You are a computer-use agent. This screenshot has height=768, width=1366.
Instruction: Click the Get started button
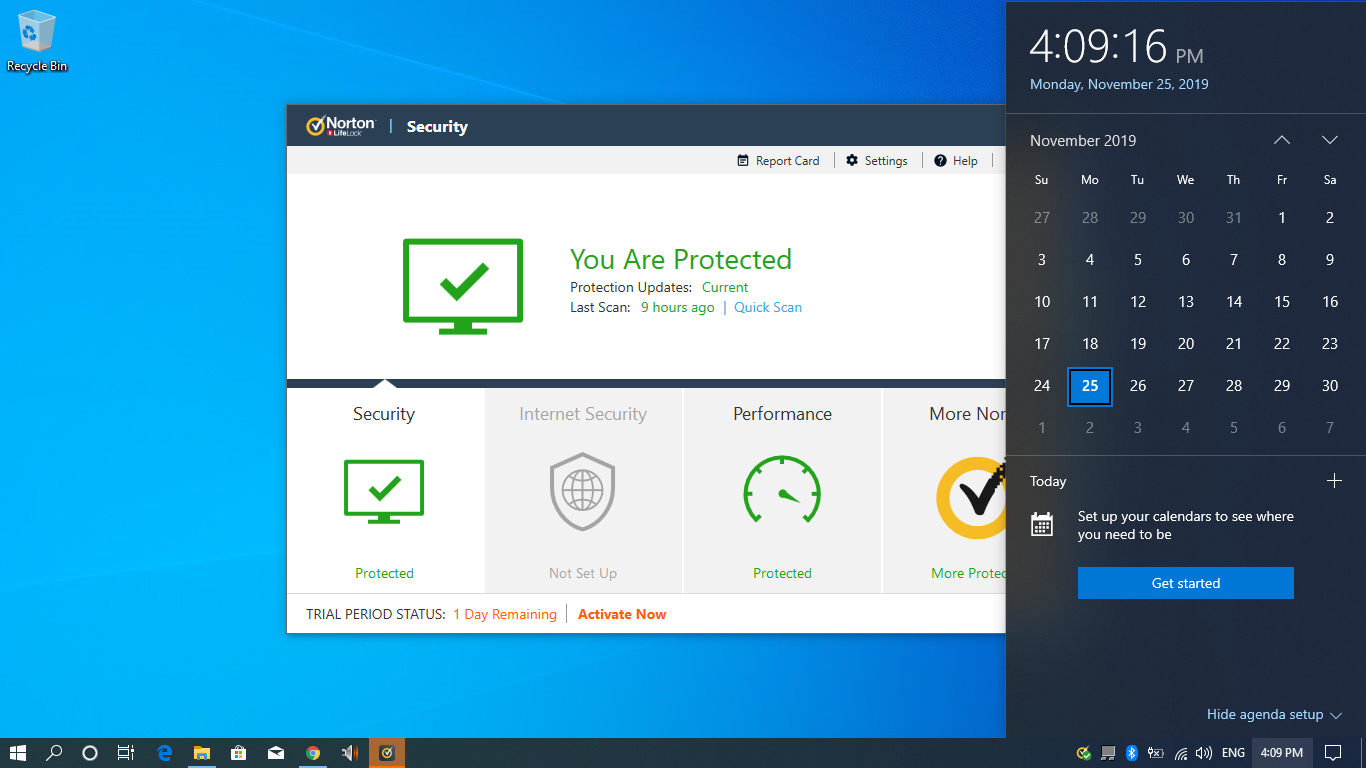pos(1186,583)
